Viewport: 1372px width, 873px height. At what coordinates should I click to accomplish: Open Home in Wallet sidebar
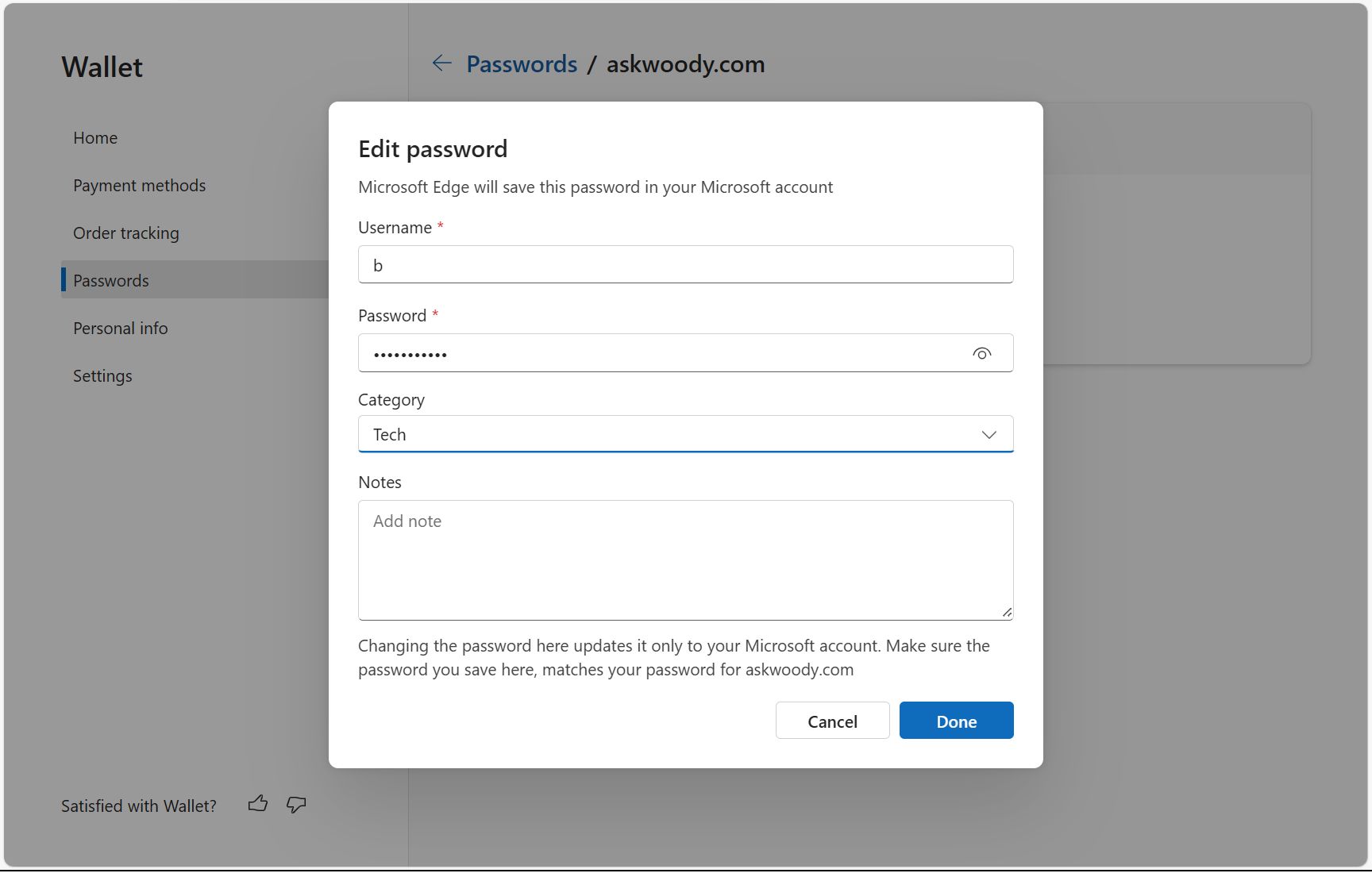(95, 138)
